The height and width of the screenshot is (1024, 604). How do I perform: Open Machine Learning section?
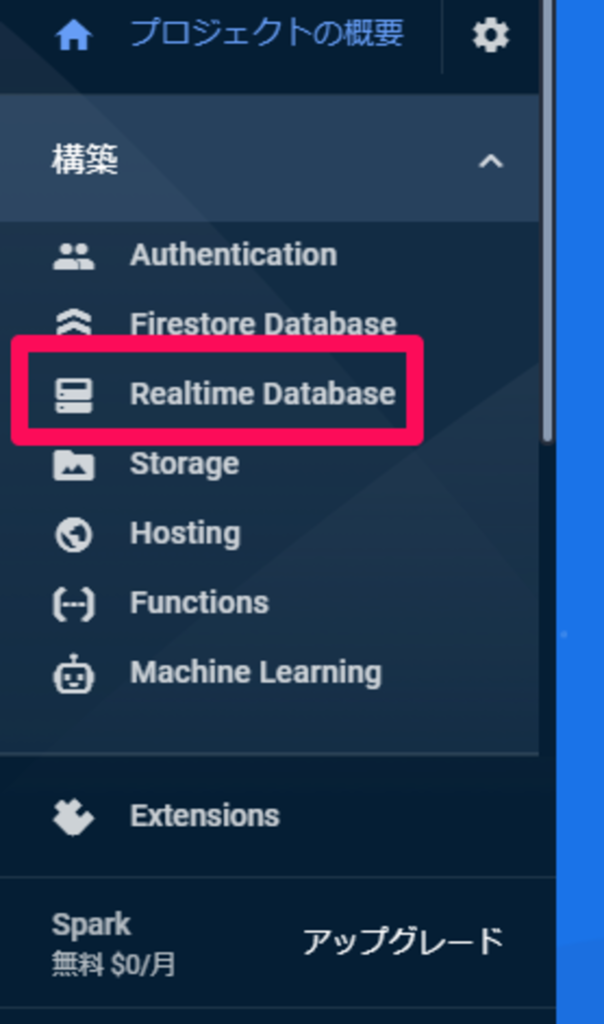coord(256,673)
